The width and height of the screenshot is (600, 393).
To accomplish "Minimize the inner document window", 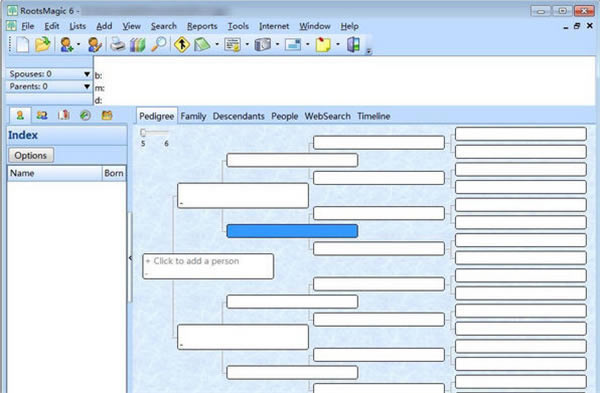I will 566,27.
